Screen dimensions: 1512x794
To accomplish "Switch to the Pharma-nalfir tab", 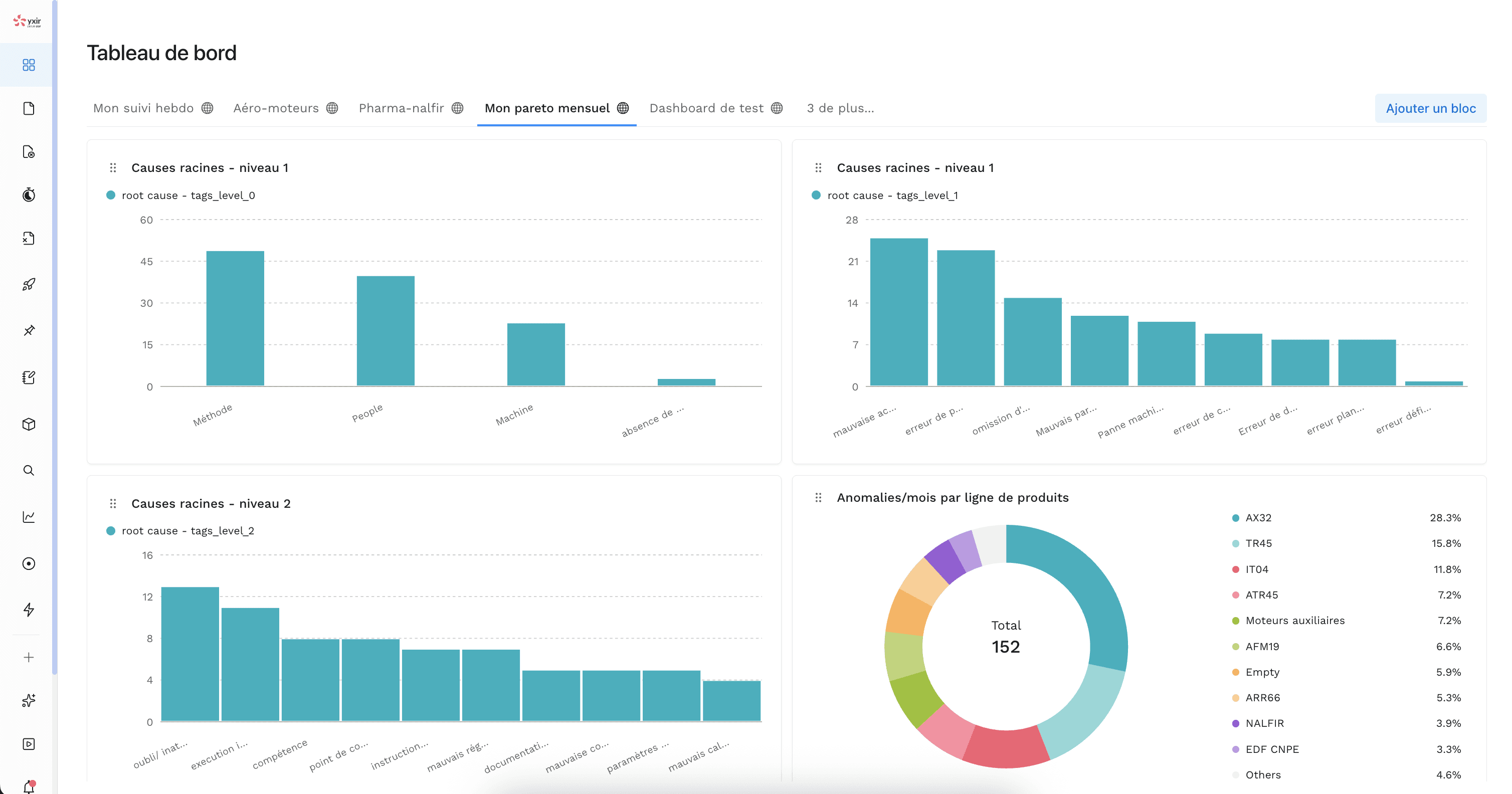I will pyautogui.click(x=402, y=108).
